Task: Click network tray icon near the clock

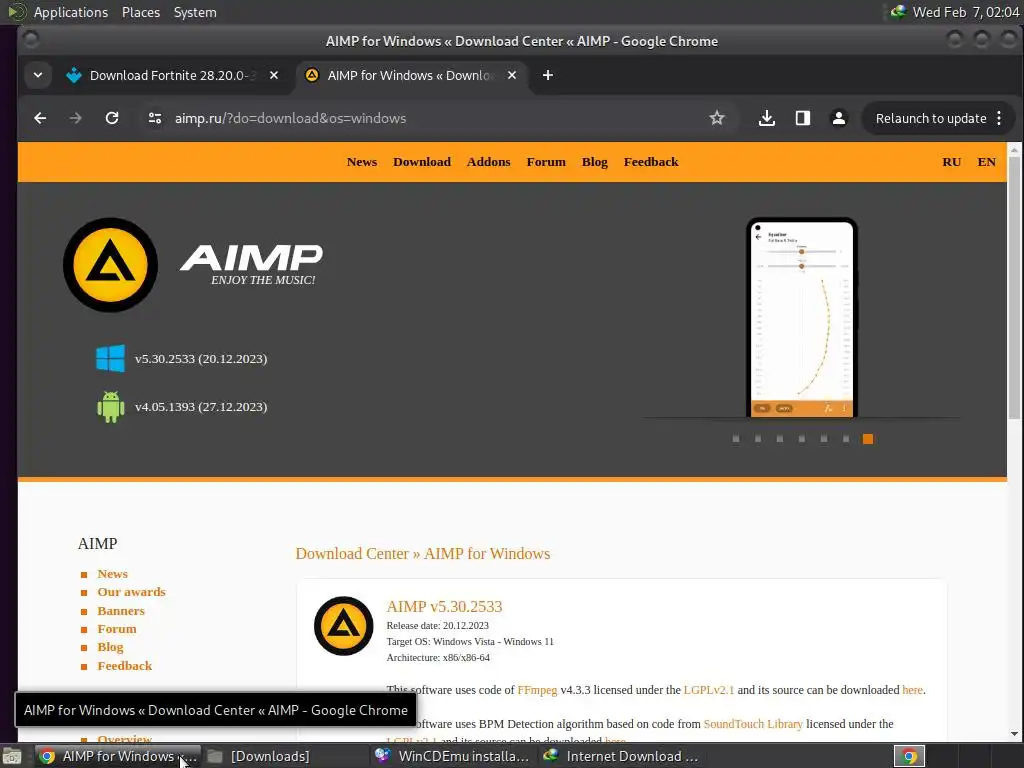Action: click(x=899, y=12)
